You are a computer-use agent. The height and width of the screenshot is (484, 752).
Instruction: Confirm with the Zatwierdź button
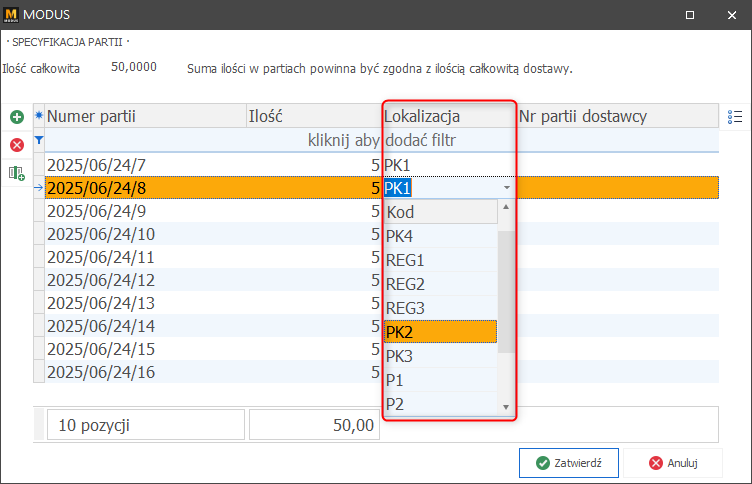pos(569,463)
